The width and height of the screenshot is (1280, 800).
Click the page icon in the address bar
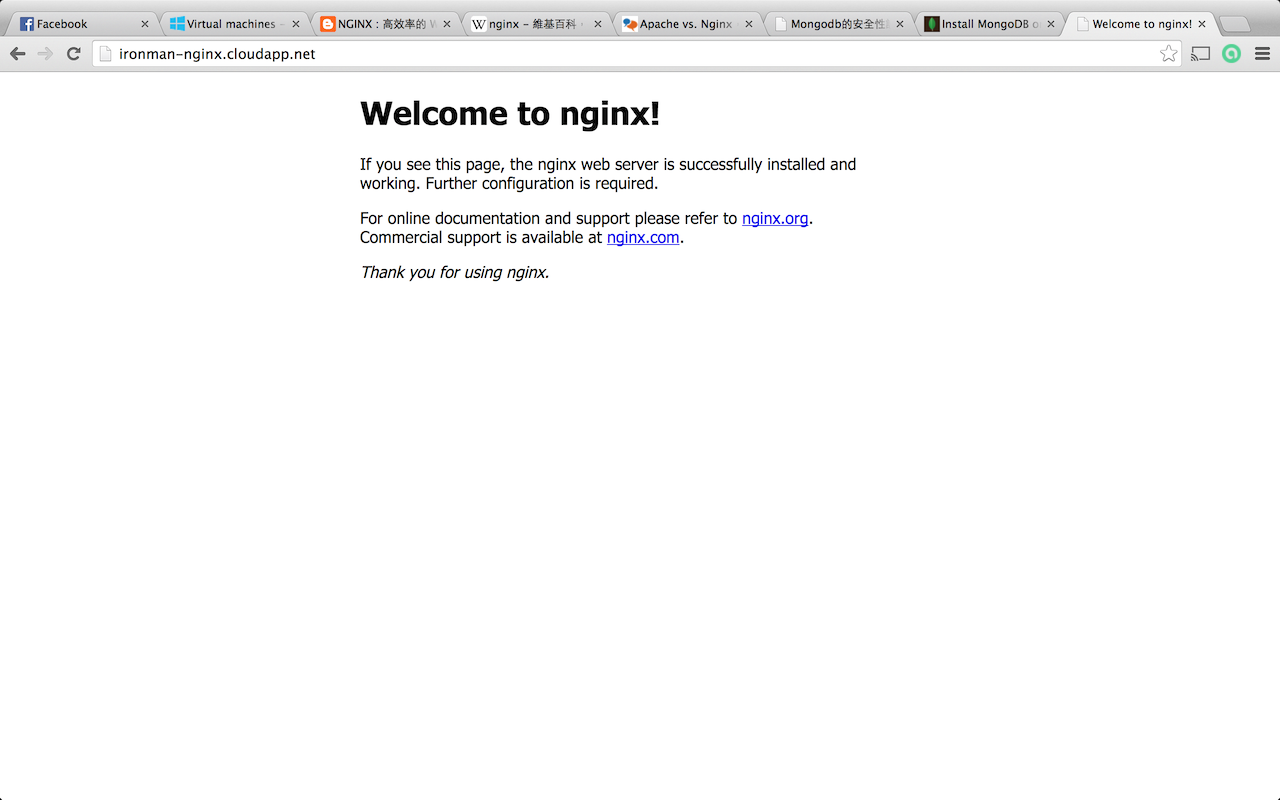point(105,54)
